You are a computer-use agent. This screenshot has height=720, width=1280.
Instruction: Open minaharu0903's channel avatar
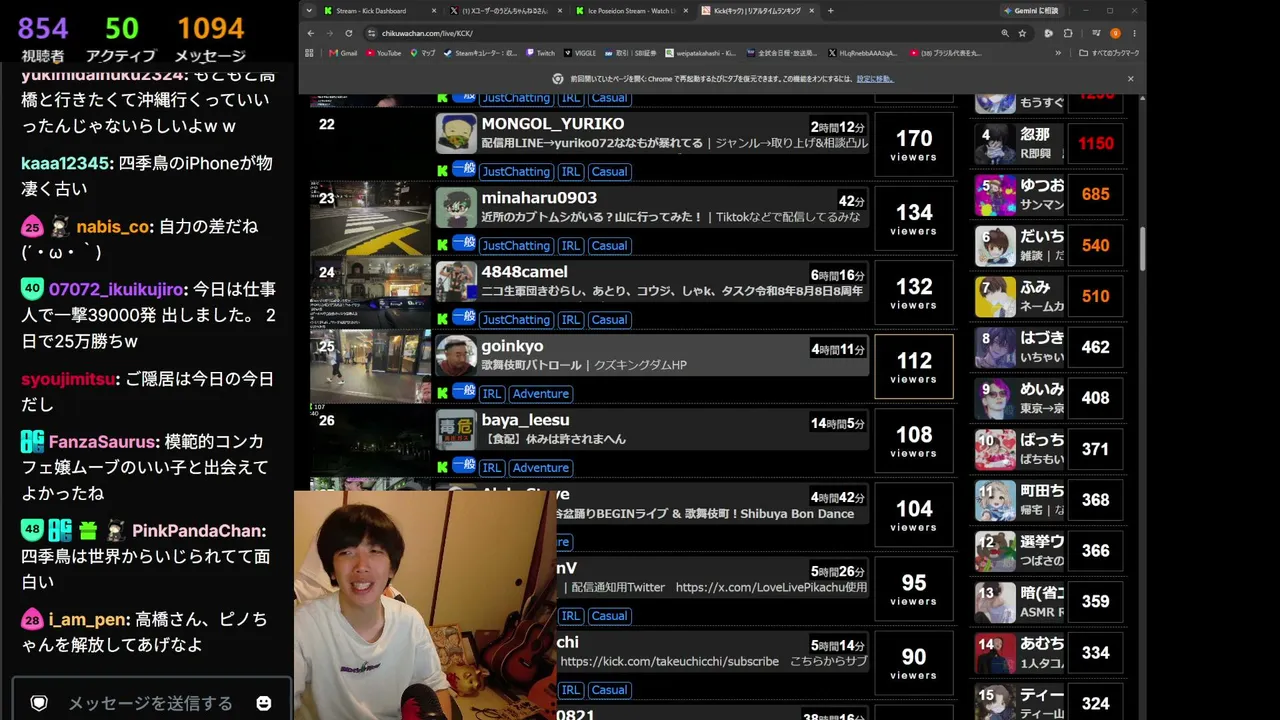coord(456,208)
